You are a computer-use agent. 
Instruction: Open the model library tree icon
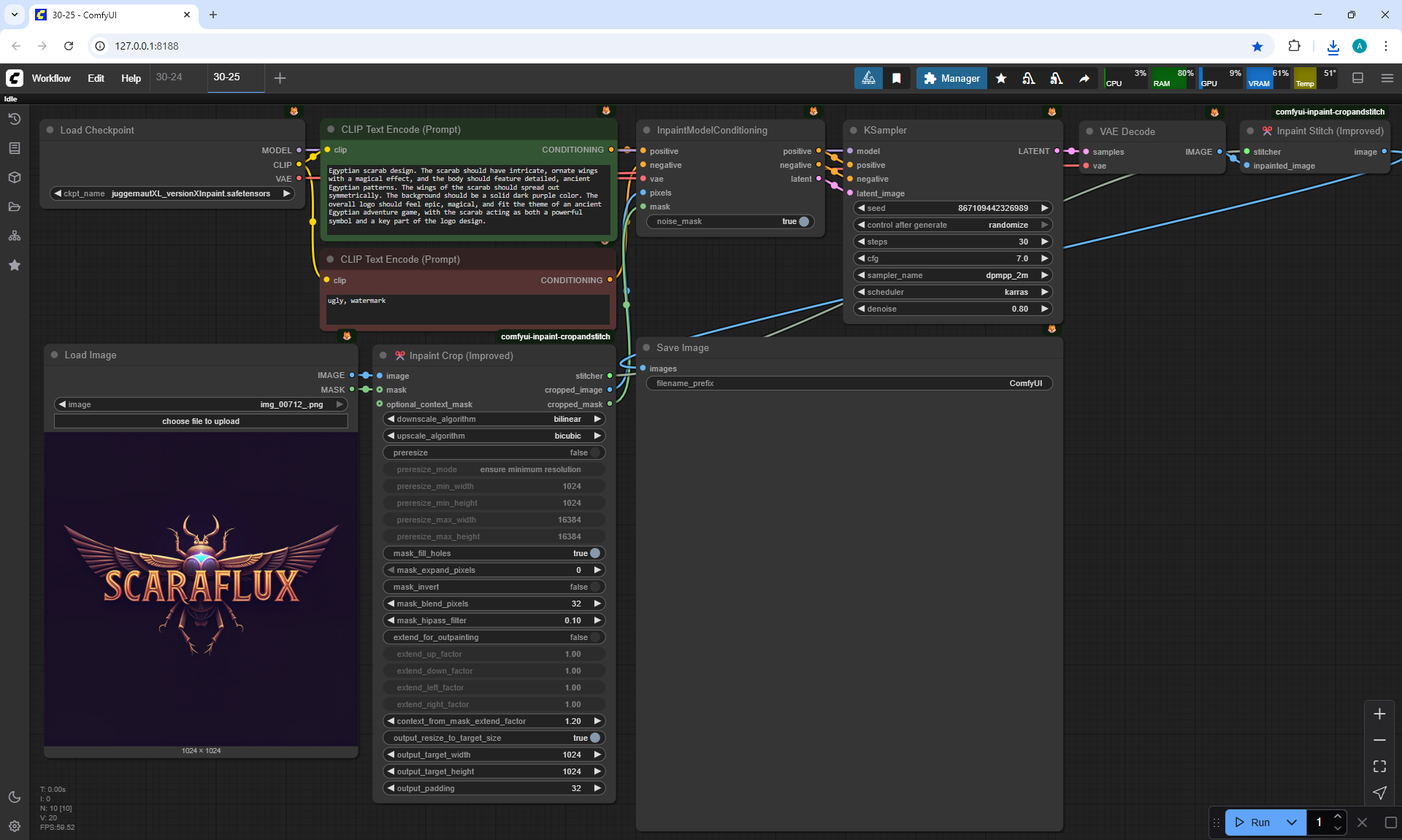[x=15, y=236]
